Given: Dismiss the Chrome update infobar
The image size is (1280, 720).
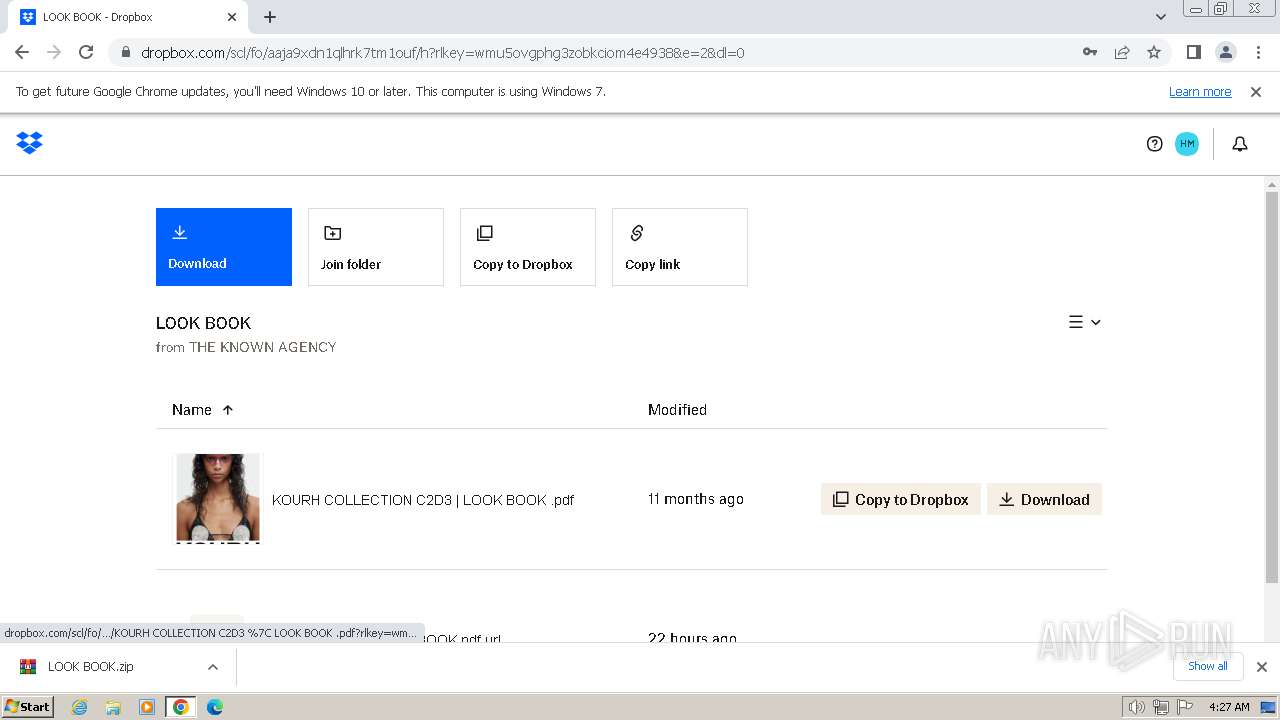Looking at the screenshot, I should tap(1256, 92).
